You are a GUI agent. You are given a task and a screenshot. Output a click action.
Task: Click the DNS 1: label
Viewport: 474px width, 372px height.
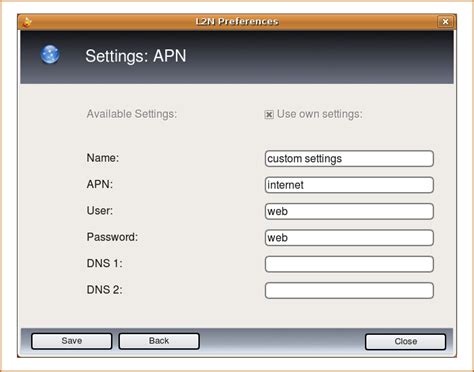click(x=104, y=263)
